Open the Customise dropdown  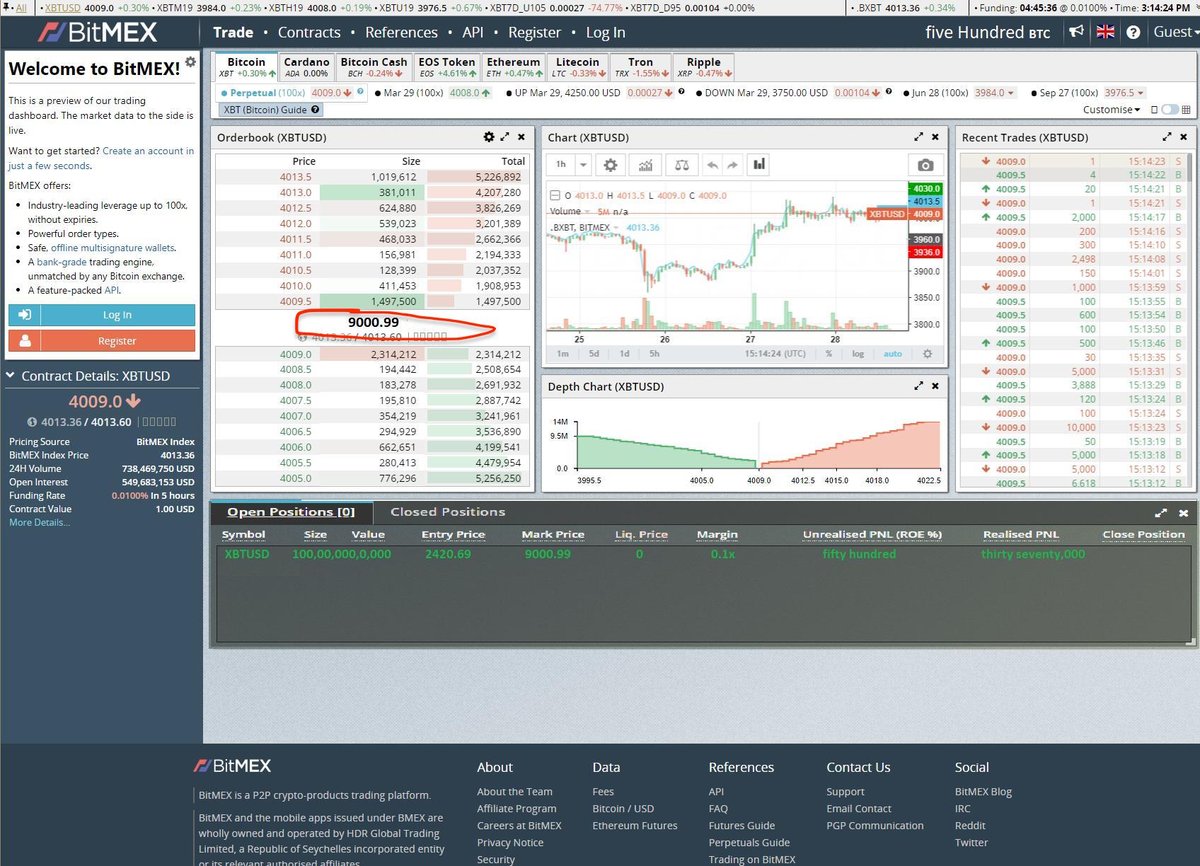click(x=1112, y=110)
